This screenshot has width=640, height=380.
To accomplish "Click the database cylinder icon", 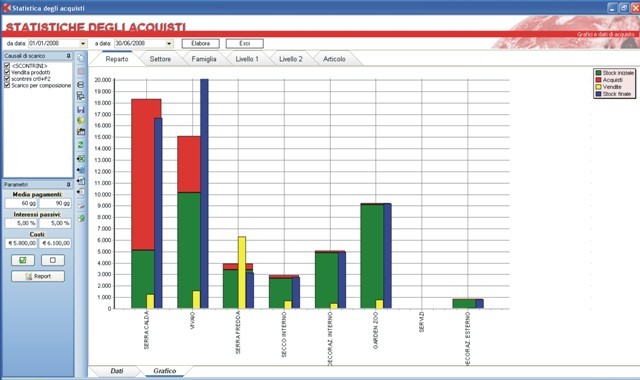I will pyautogui.click(x=81, y=84).
